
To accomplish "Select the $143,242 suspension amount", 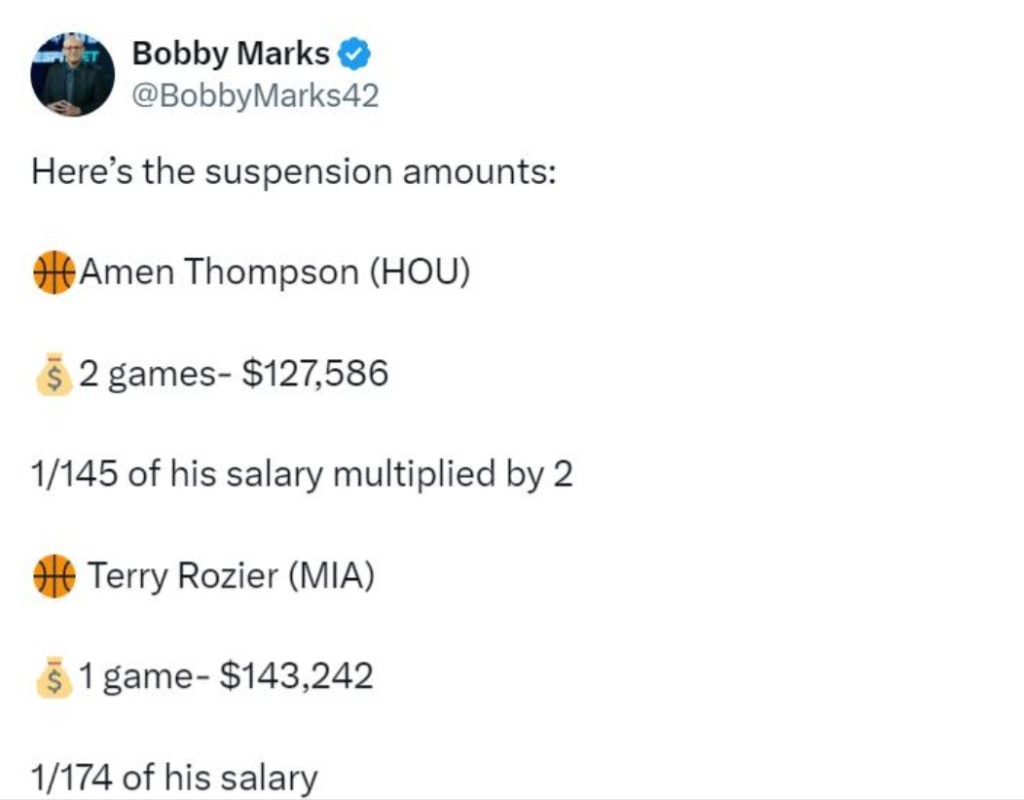I will tap(296, 677).
